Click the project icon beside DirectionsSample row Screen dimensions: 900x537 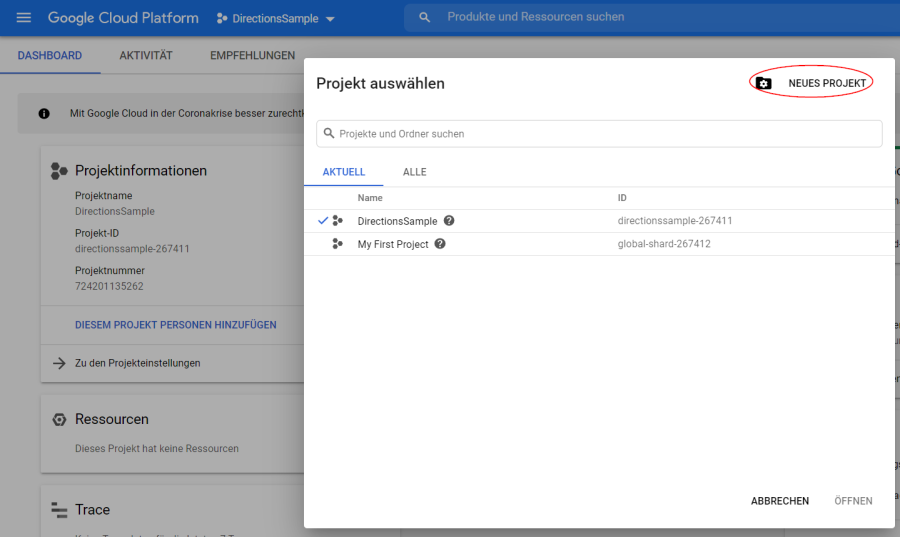pos(338,221)
